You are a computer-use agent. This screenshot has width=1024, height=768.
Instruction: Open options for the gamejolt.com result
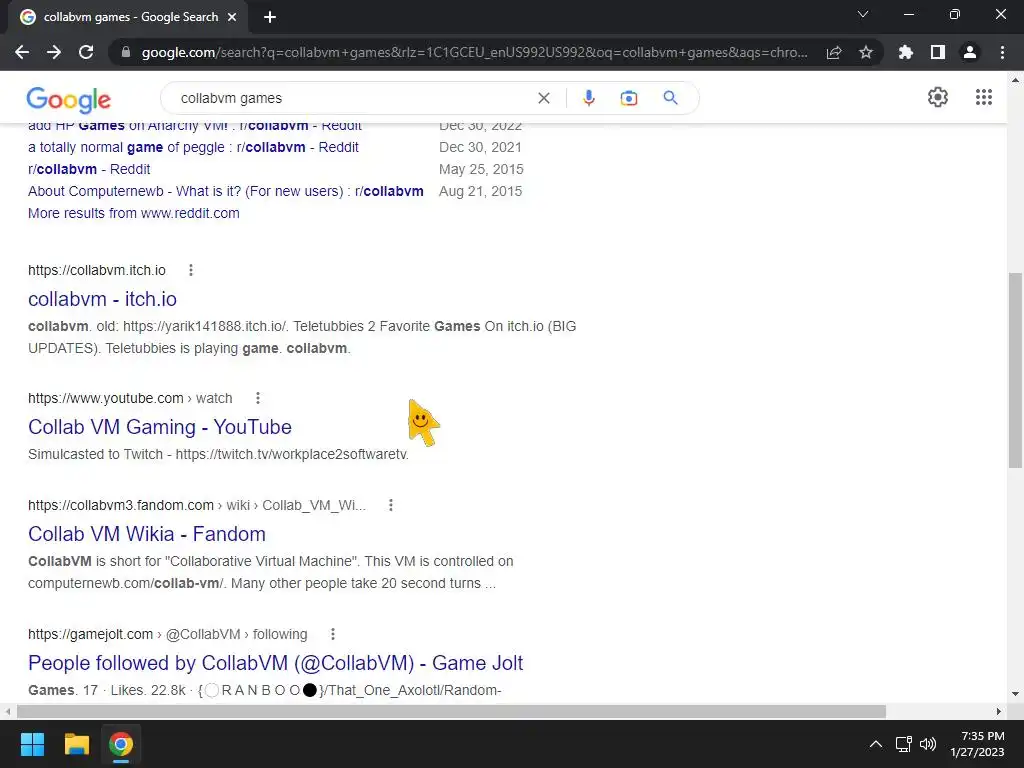332,634
